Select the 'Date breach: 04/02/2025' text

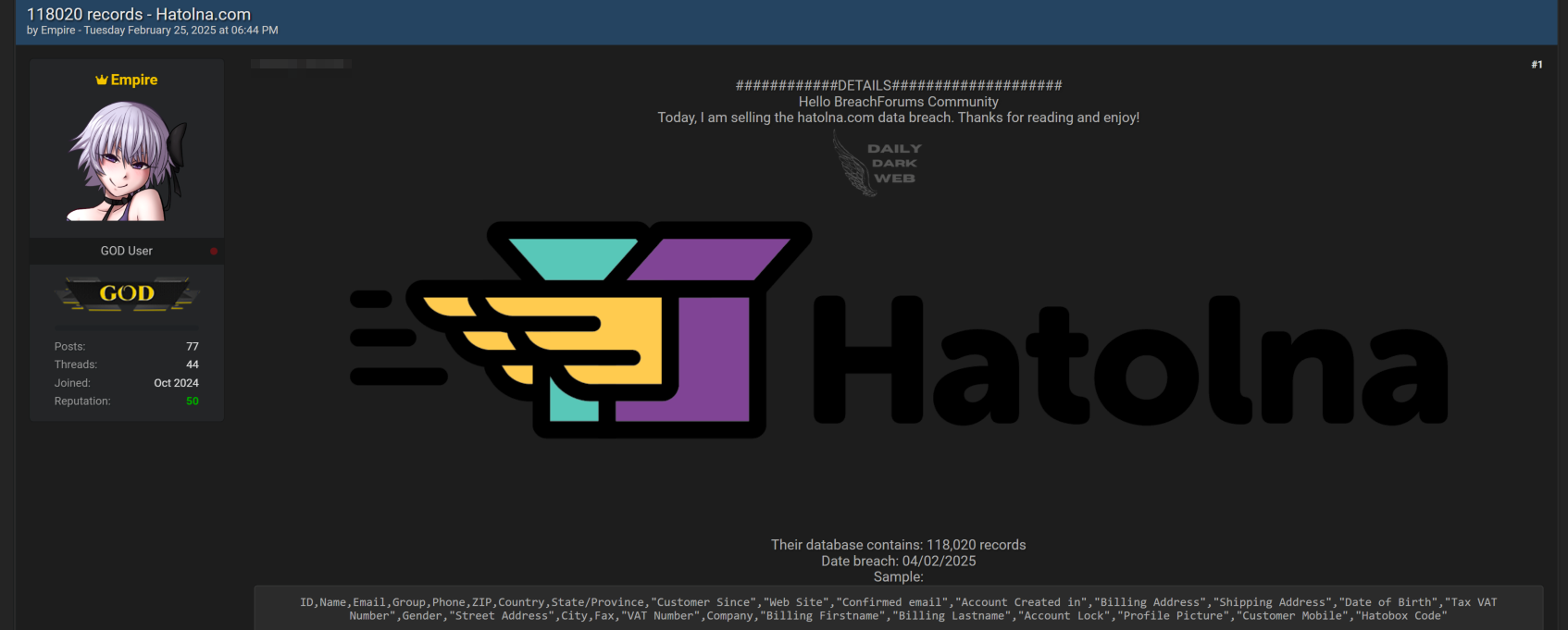(x=899, y=561)
